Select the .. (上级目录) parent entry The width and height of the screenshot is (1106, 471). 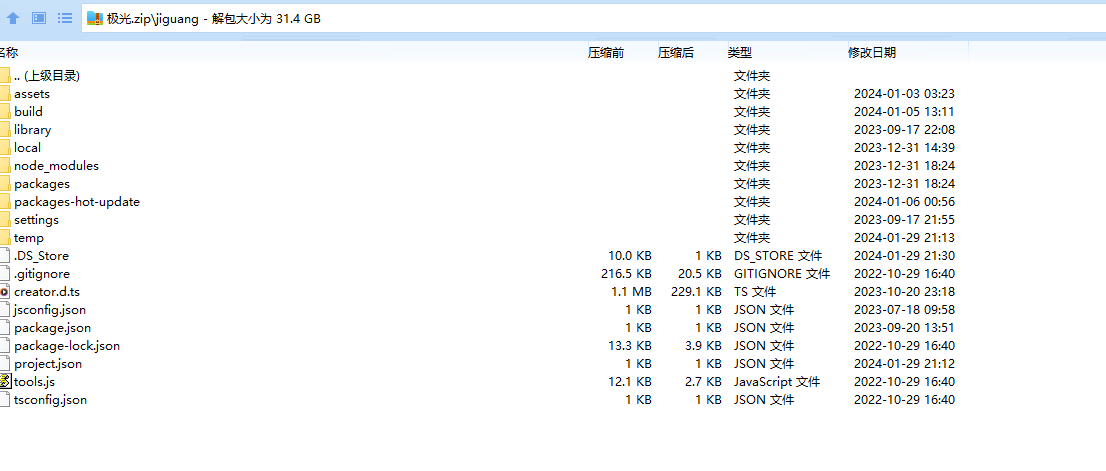[46, 75]
